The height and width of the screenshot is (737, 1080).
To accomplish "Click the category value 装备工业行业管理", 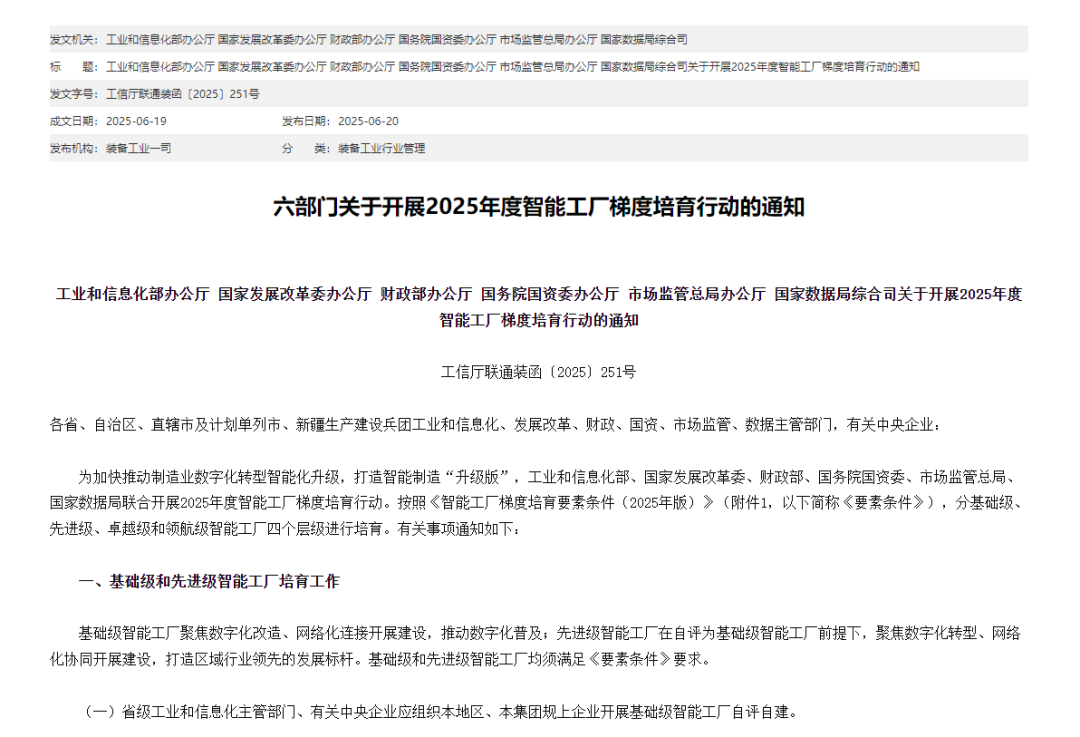I will 381,148.
